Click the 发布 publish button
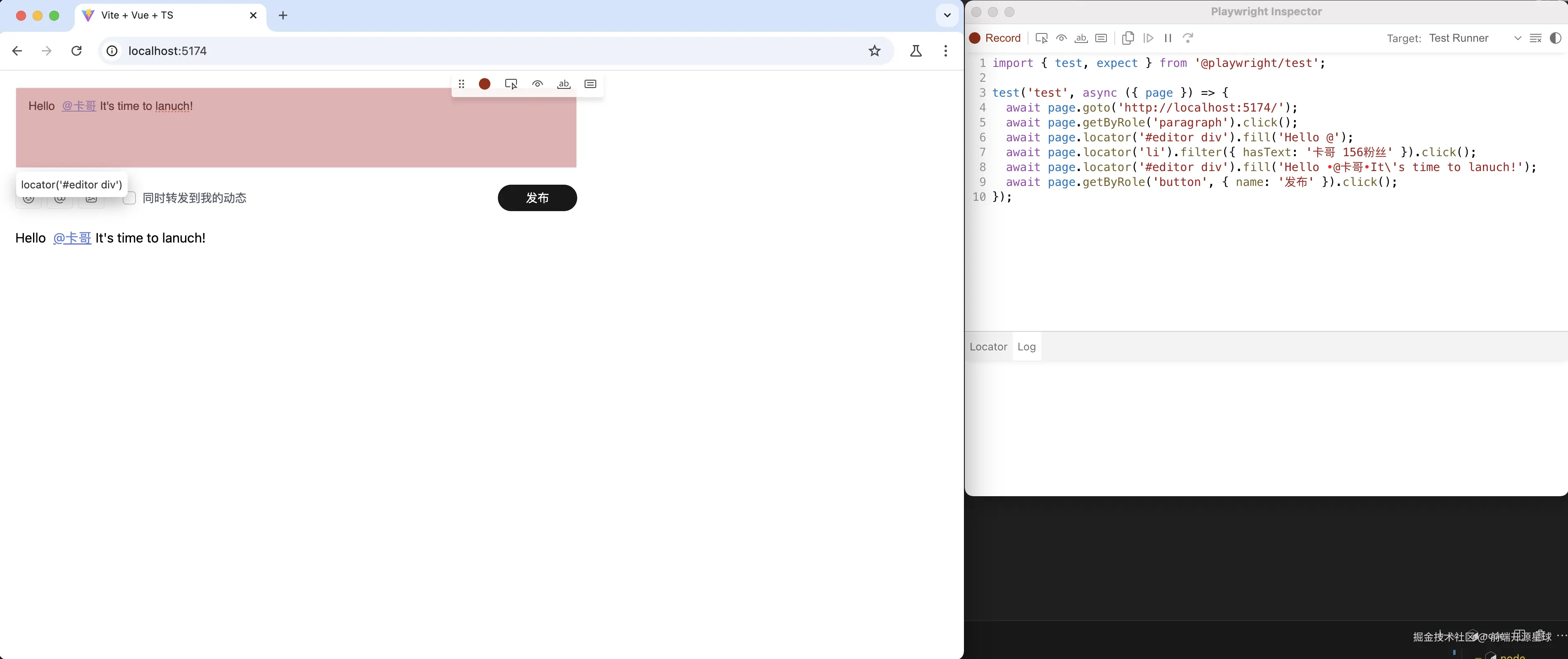The height and width of the screenshot is (659, 1568). [537, 198]
